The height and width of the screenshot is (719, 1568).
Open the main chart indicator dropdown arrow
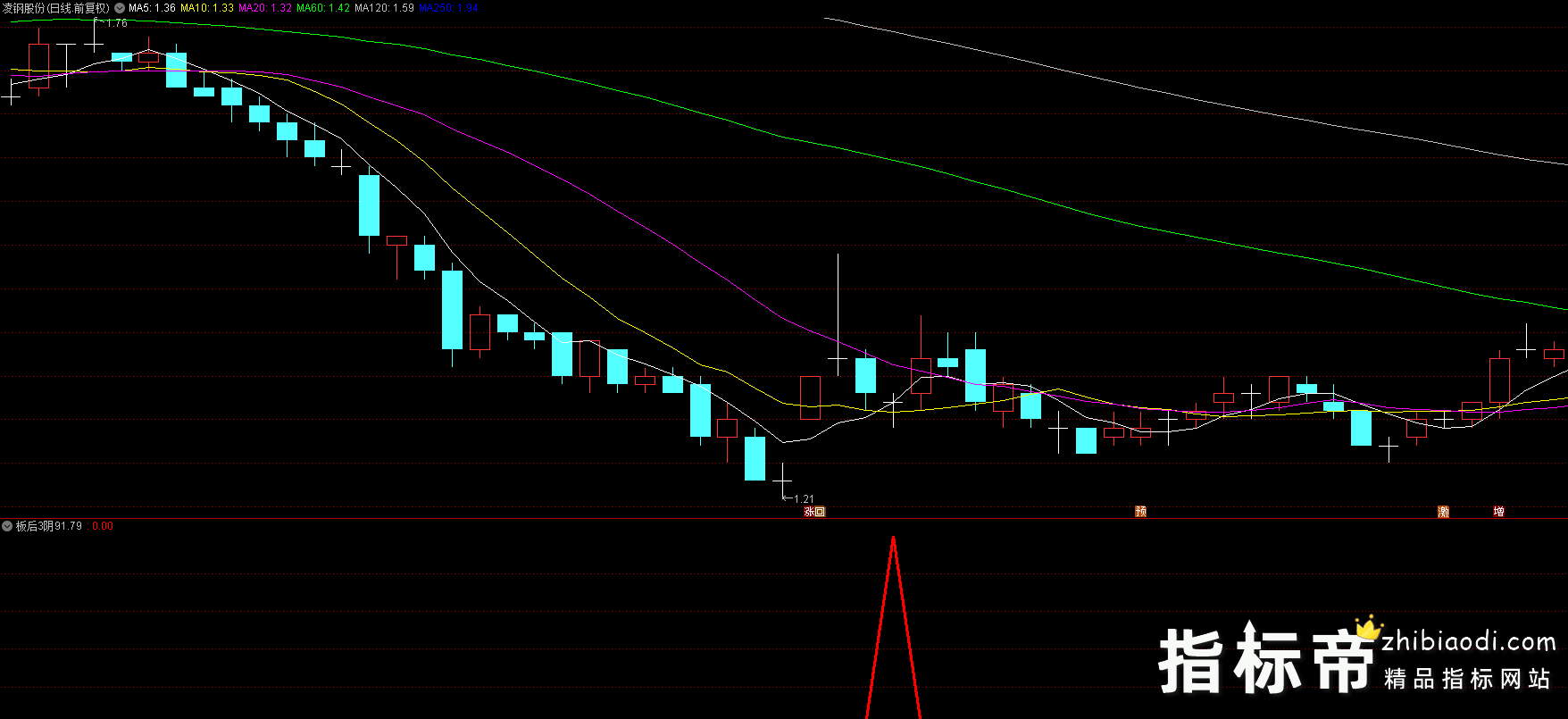[120, 8]
